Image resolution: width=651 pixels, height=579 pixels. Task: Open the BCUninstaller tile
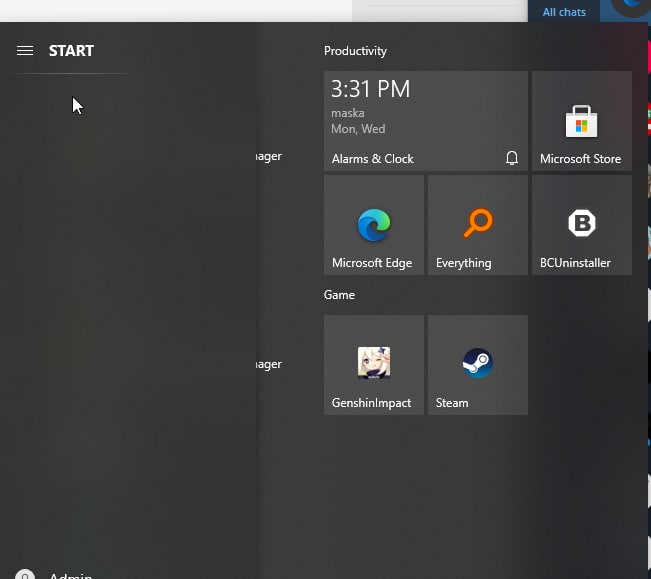[582, 225]
